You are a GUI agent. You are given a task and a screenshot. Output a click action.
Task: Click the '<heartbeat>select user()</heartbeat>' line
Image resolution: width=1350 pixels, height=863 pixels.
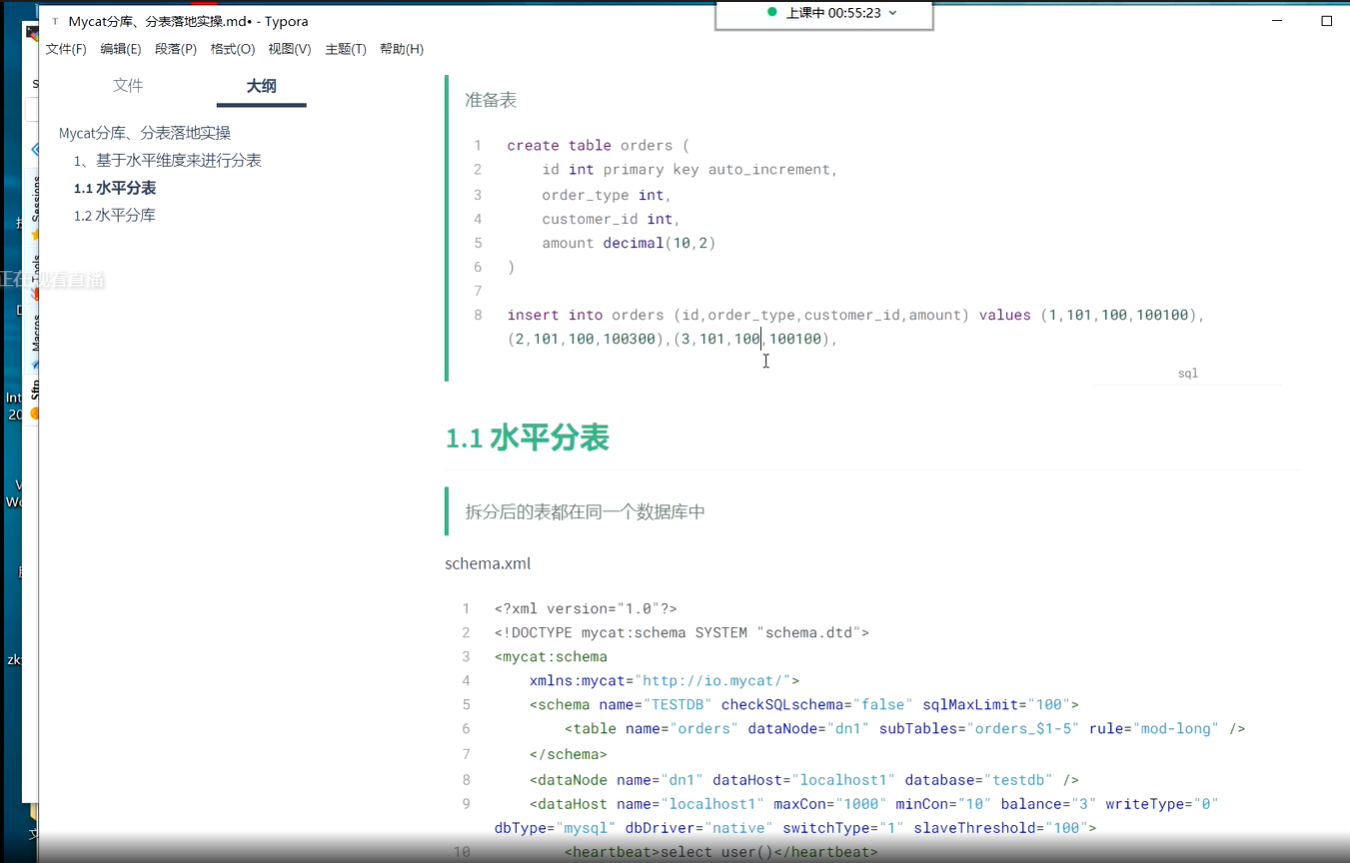click(x=720, y=852)
